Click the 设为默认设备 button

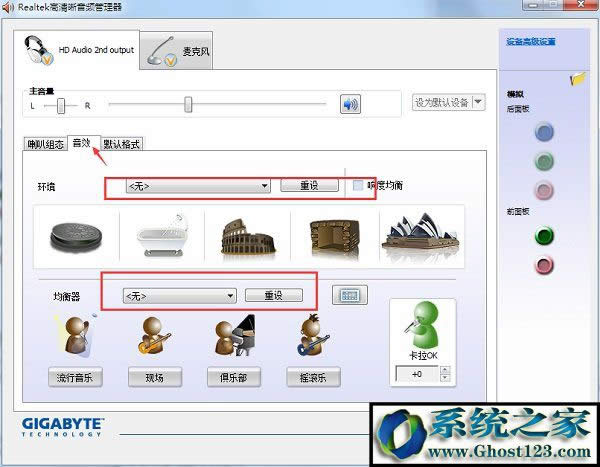coord(442,102)
